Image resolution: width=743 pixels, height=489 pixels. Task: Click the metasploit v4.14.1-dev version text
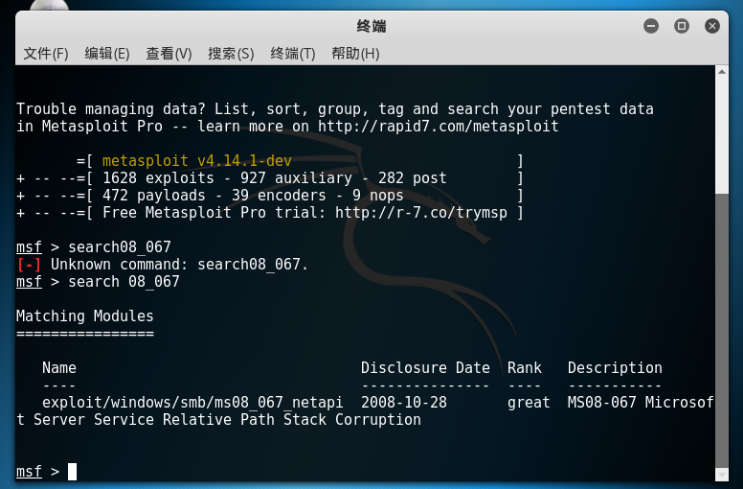(x=197, y=161)
